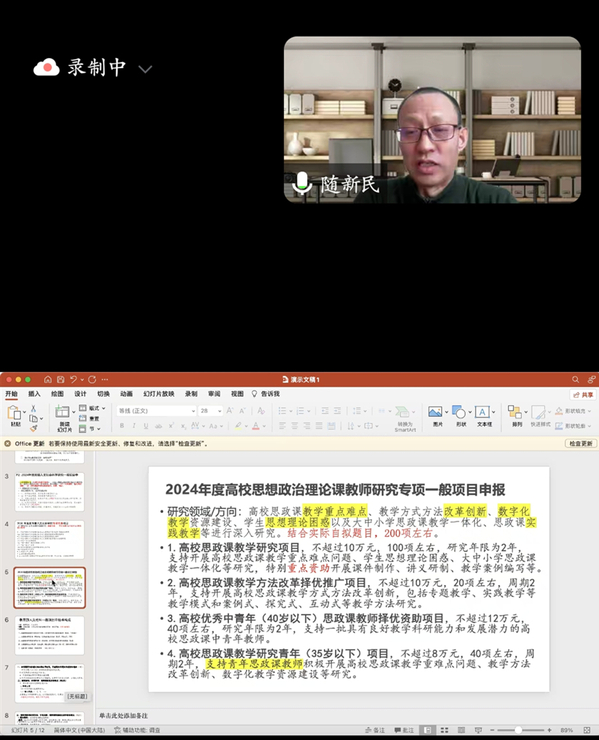Toggle the 备注 notes pane
This screenshot has height=740, width=599.
[375, 730]
